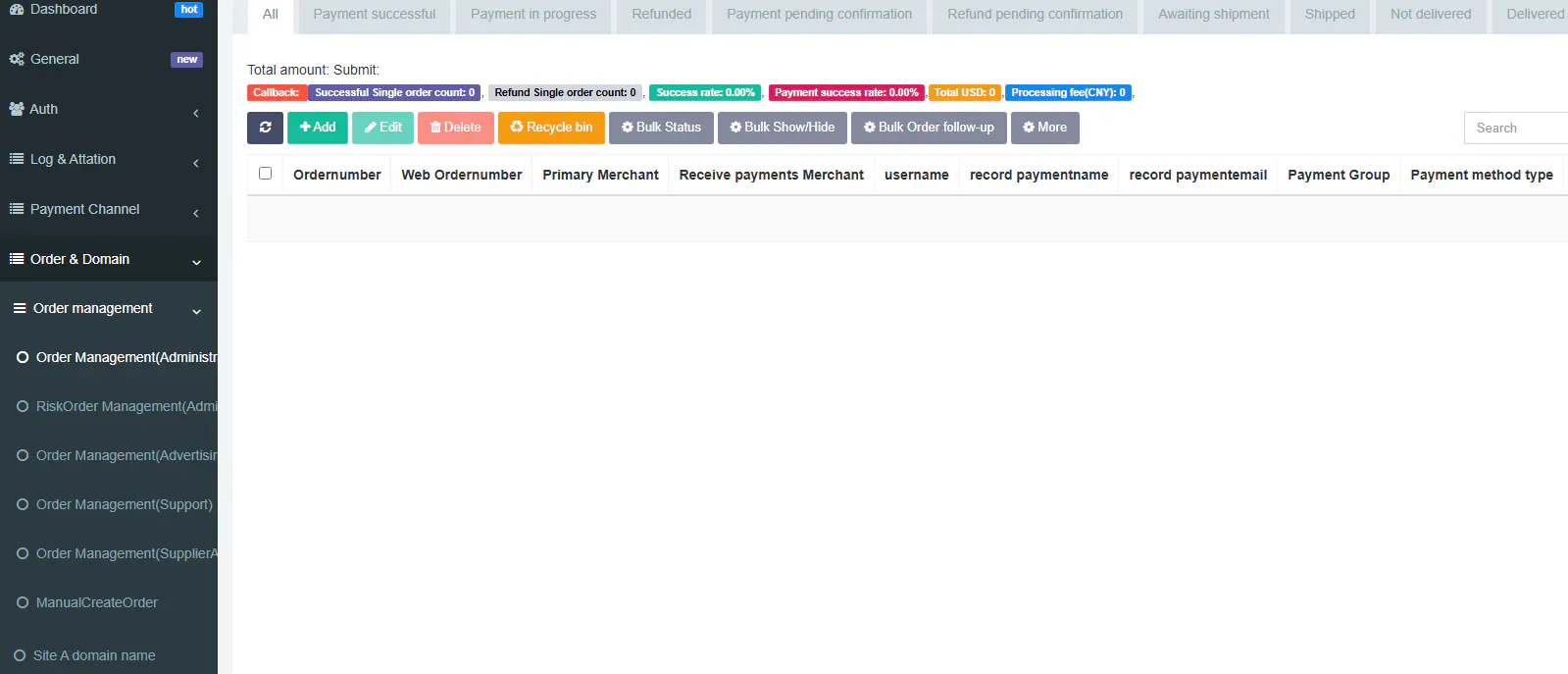
Task: Click the Order management hamburger icon
Action: [x=20, y=308]
